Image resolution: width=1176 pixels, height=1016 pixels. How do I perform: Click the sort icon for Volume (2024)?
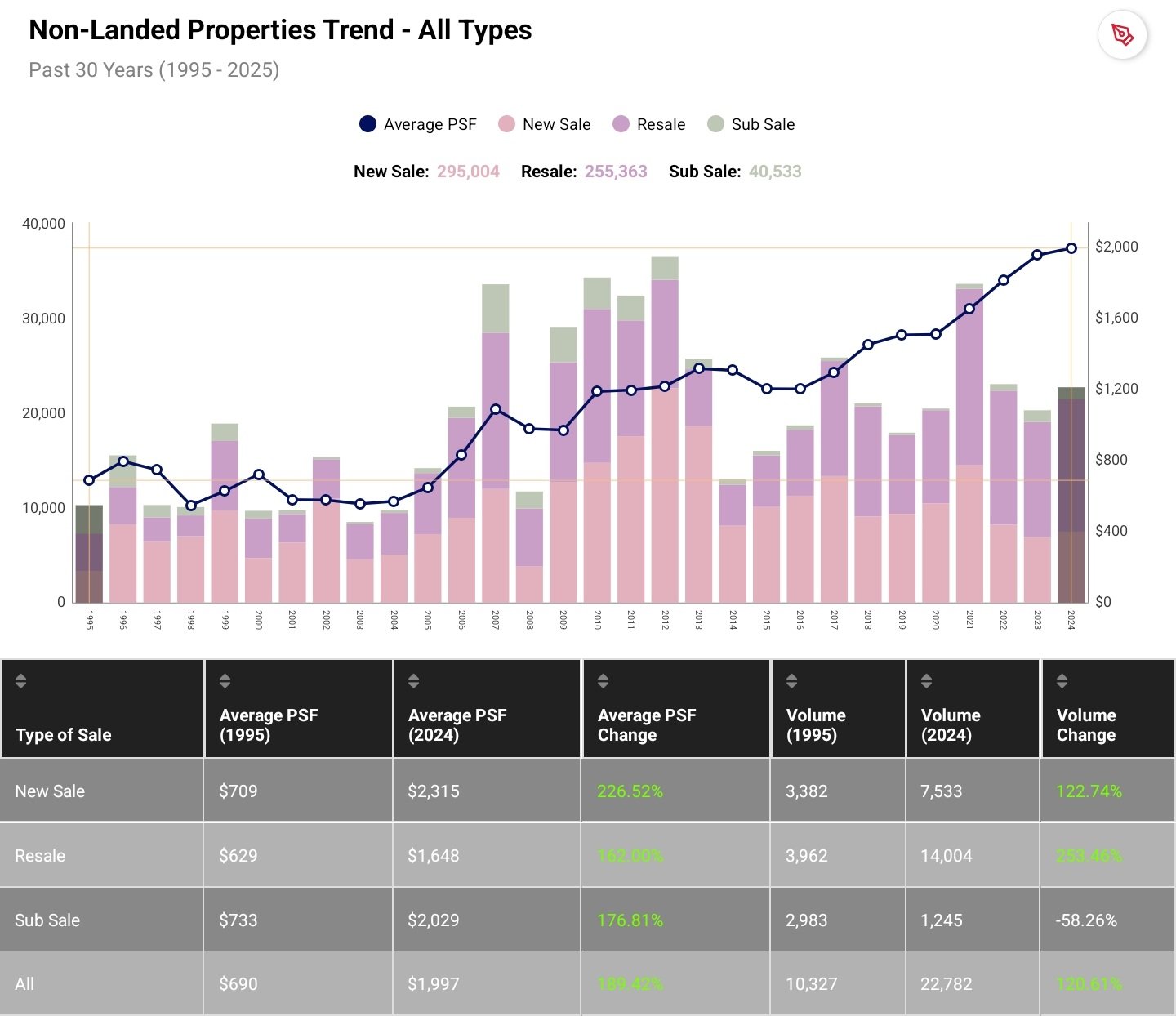click(x=925, y=679)
